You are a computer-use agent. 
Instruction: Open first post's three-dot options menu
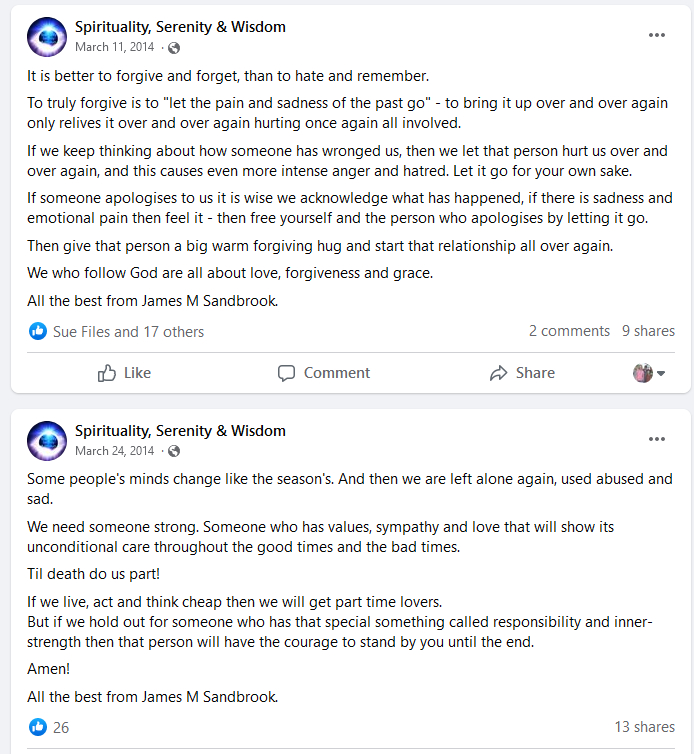click(x=656, y=35)
